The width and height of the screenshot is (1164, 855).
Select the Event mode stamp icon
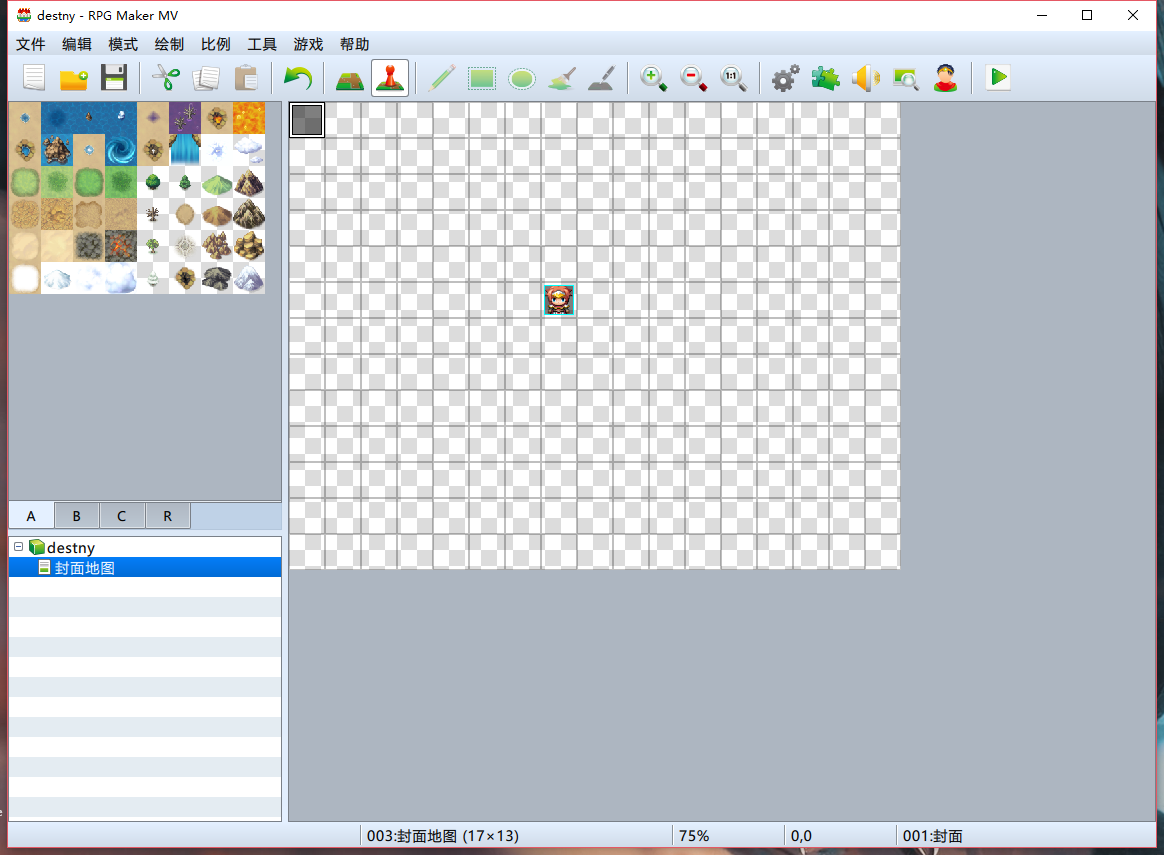tap(390, 78)
